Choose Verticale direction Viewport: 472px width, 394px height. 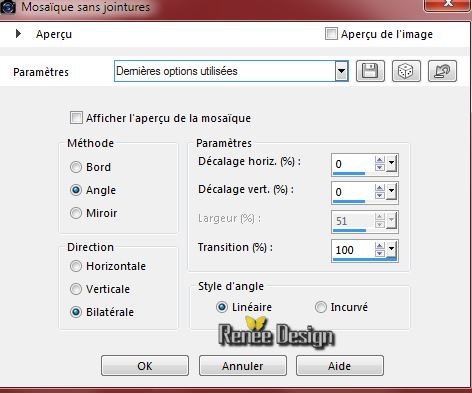point(76,289)
